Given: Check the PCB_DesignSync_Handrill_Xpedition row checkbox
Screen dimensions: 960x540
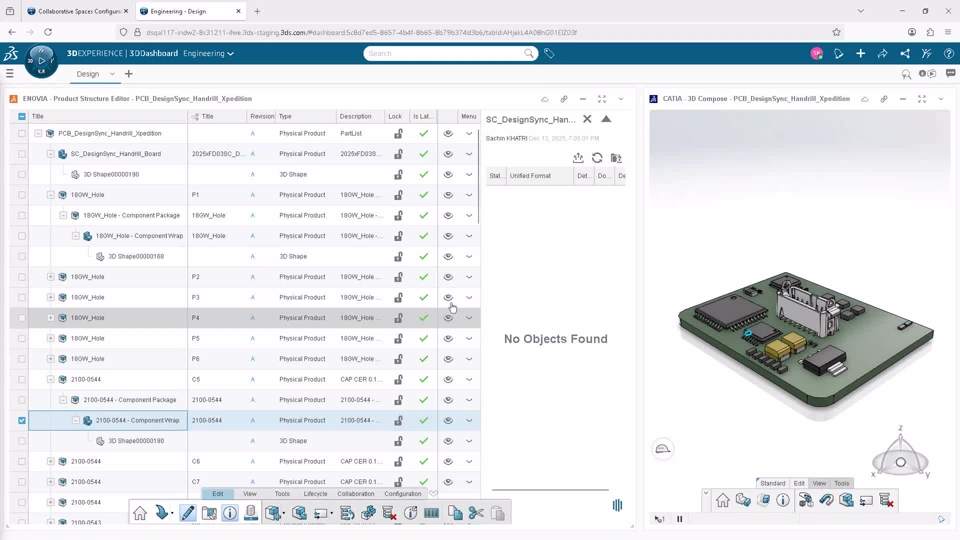Looking at the screenshot, I should click(22, 133).
